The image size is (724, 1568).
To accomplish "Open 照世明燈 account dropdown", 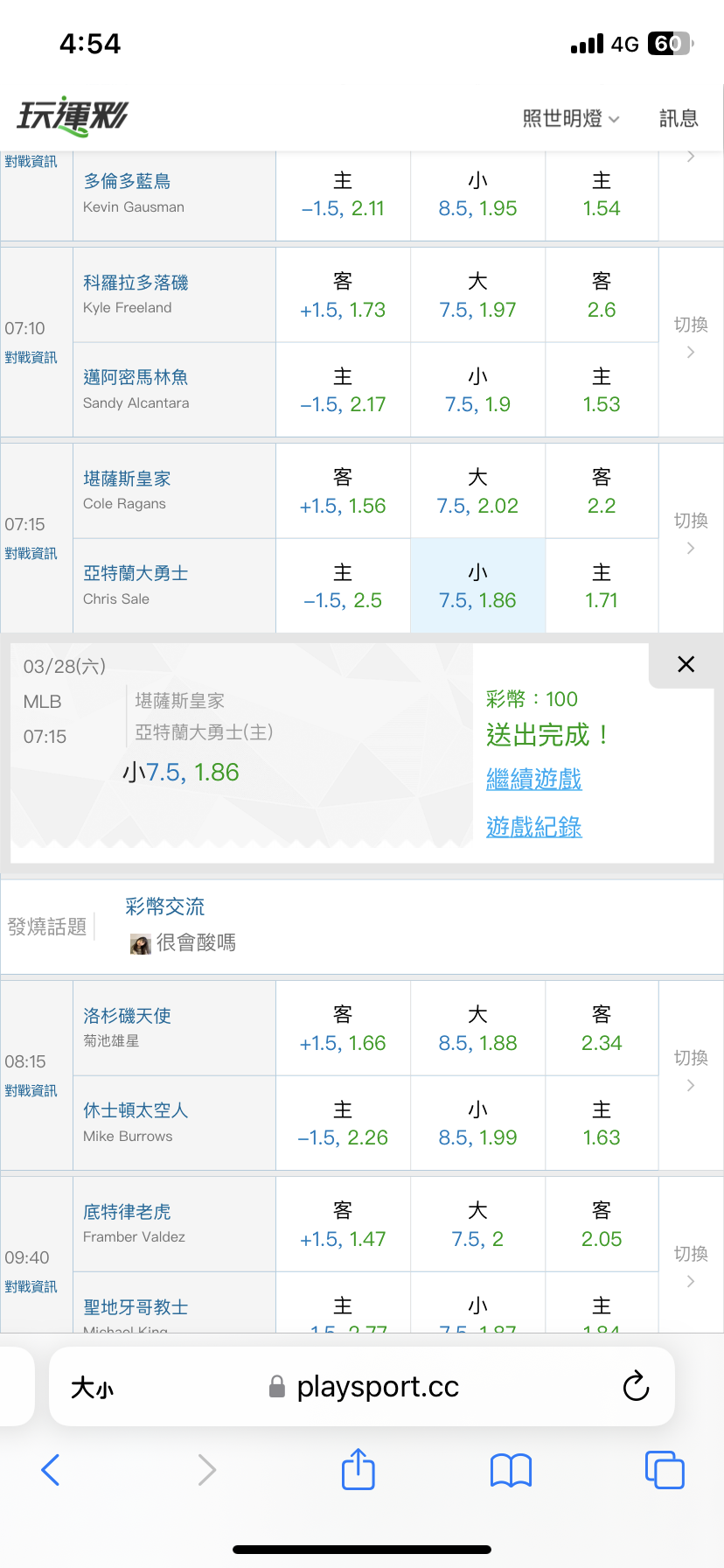I will point(570,118).
